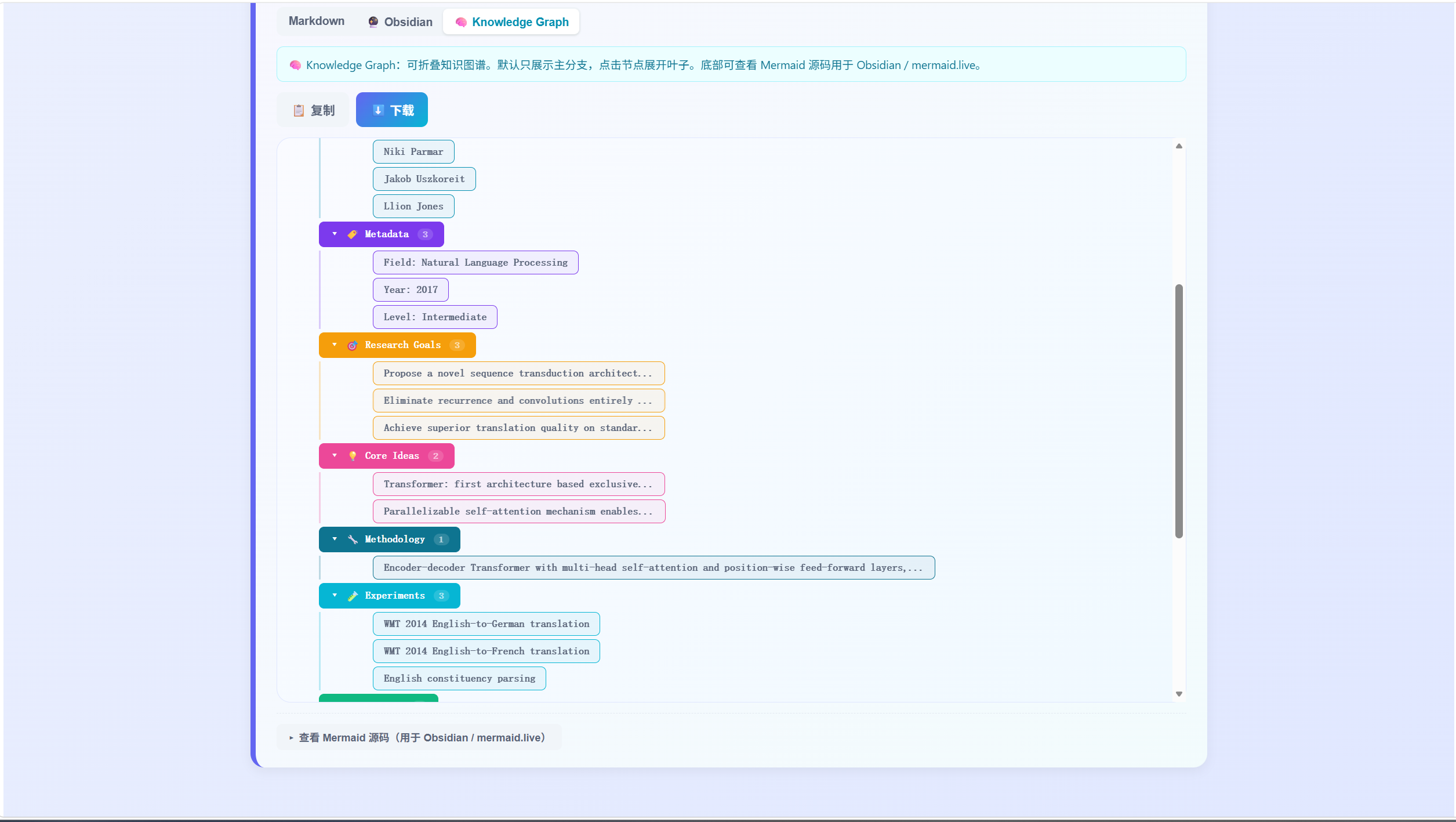The image size is (1456, 822).
Task: Click the graph panel scrollbar thumb
Action: click(x=1179, y=411)
